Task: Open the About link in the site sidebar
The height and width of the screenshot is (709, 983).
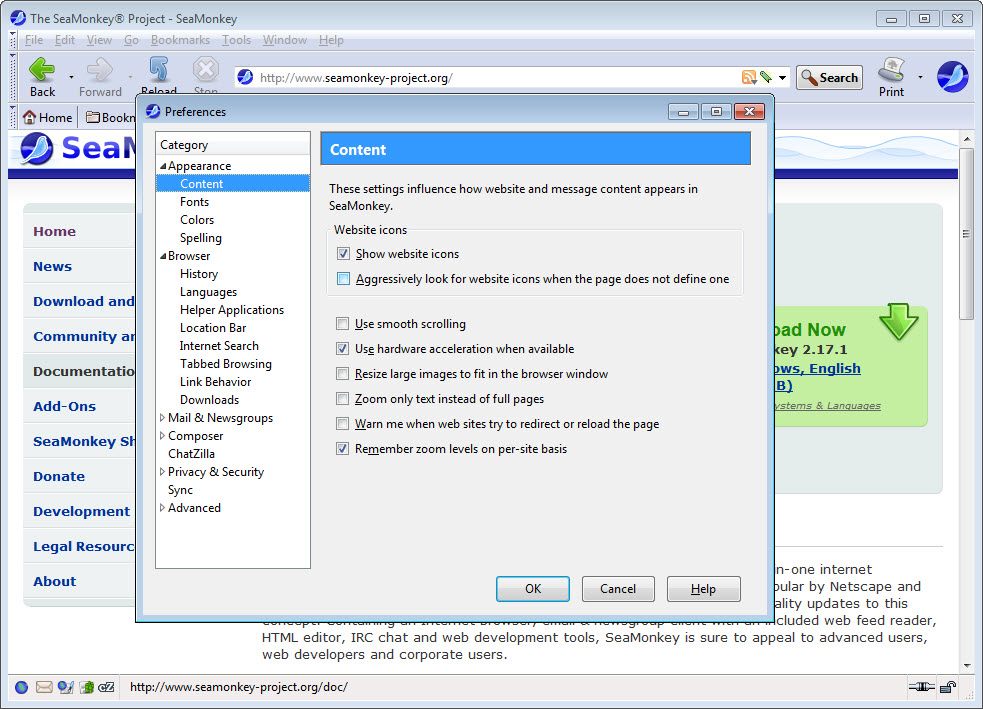Action: 55,582
